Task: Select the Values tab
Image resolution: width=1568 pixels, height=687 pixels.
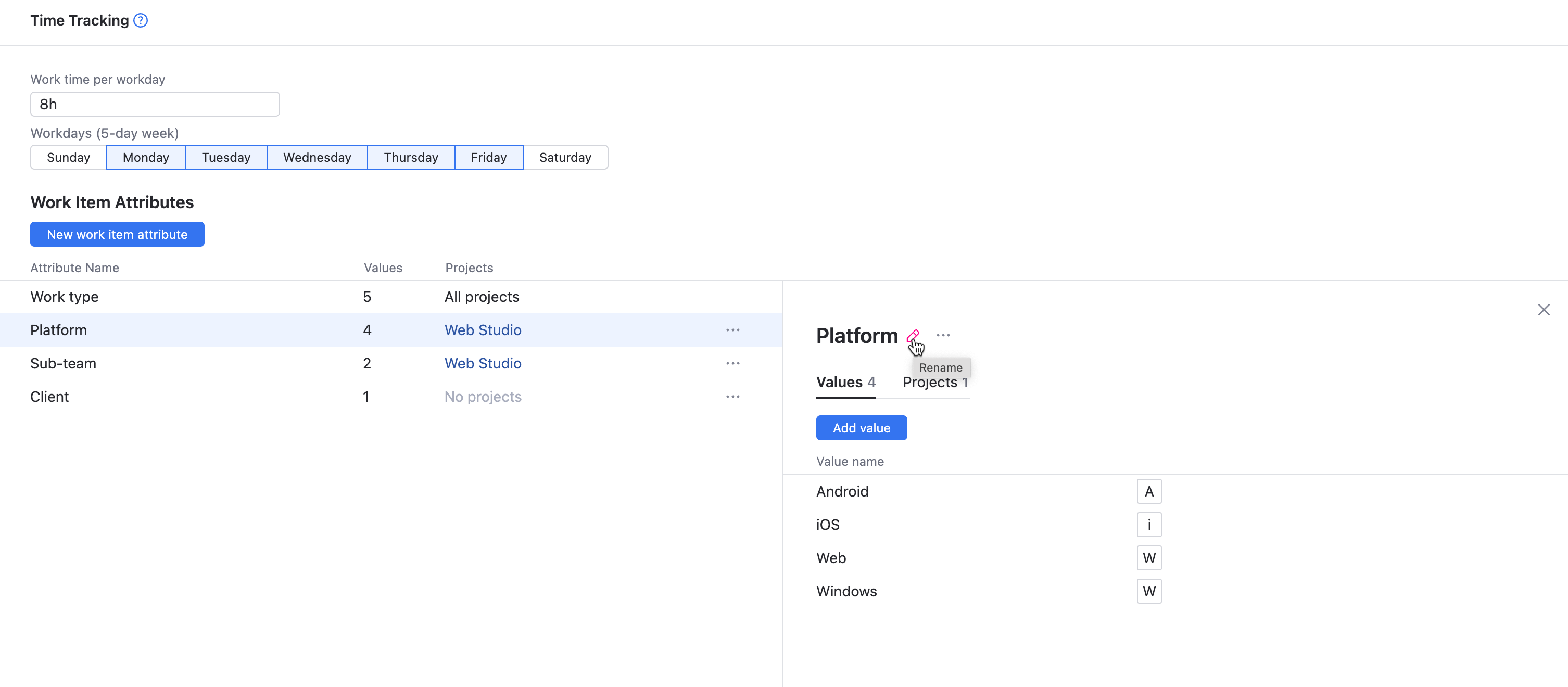Action: point(845,382)
